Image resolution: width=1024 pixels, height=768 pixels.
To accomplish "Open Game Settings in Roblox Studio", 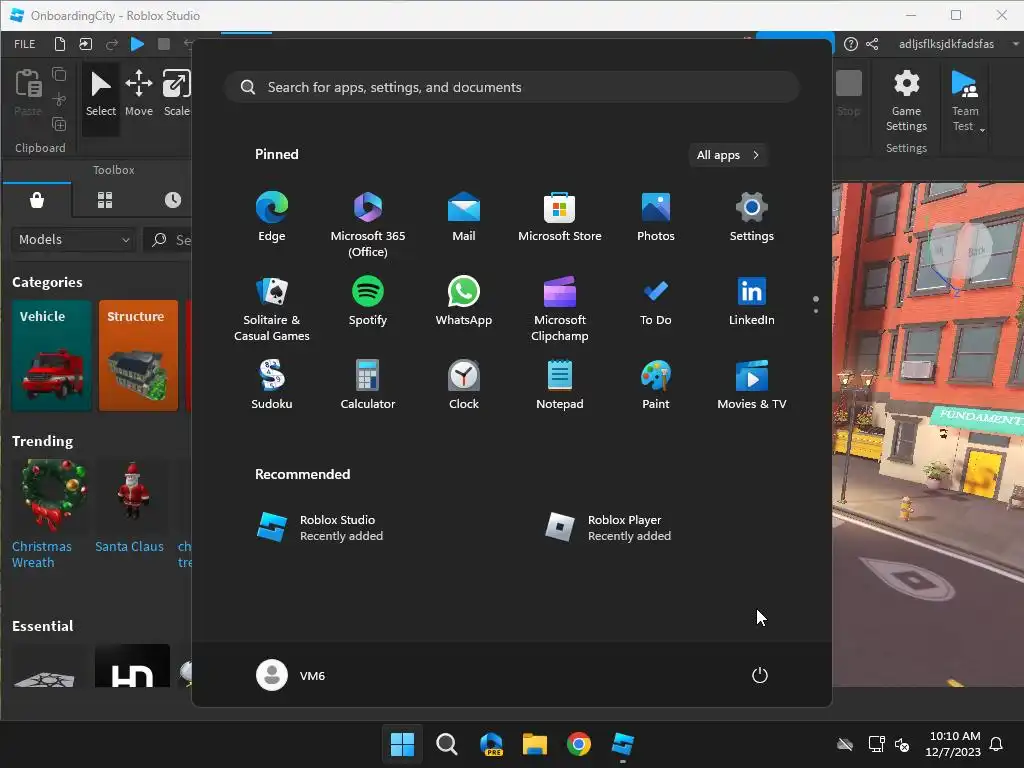I will pyautogui.click(x=906, y=101).
